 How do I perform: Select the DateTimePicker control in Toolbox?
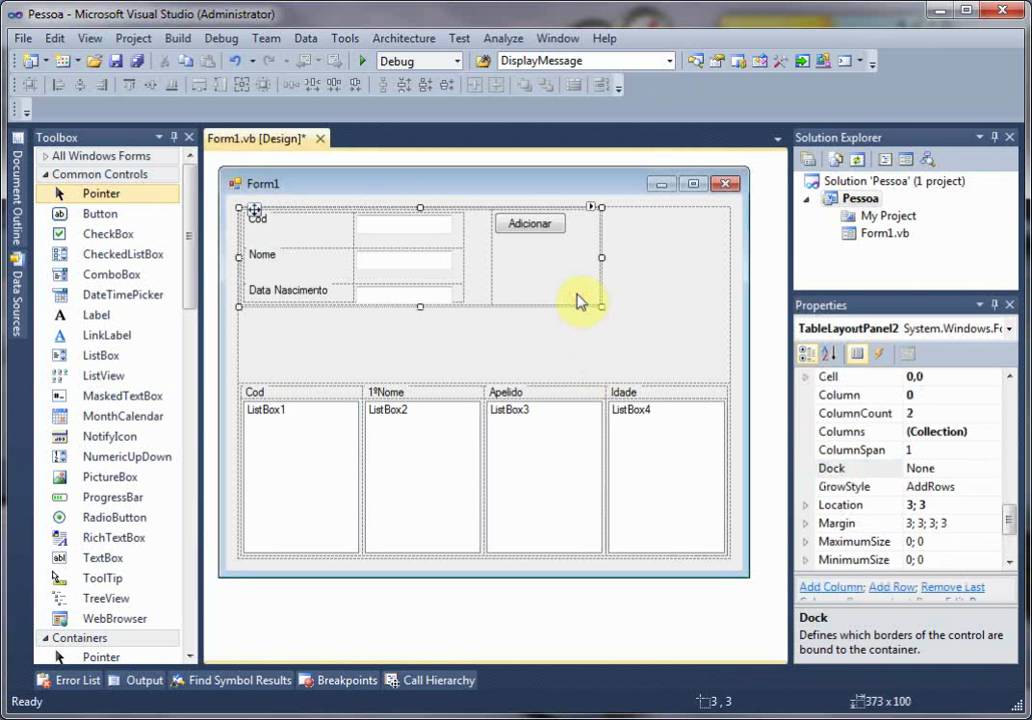122,295
